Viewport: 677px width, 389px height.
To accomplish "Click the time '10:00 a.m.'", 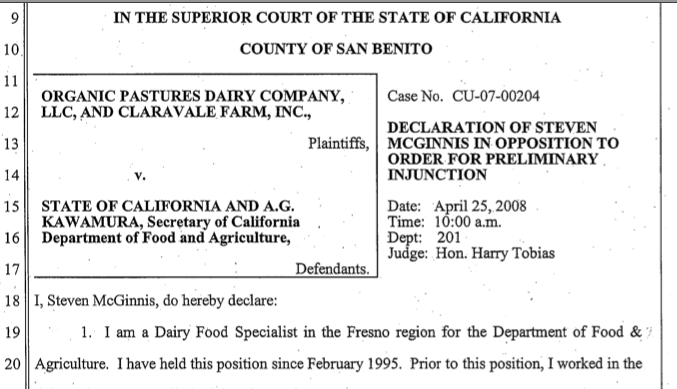I will (x=468, y=222).
